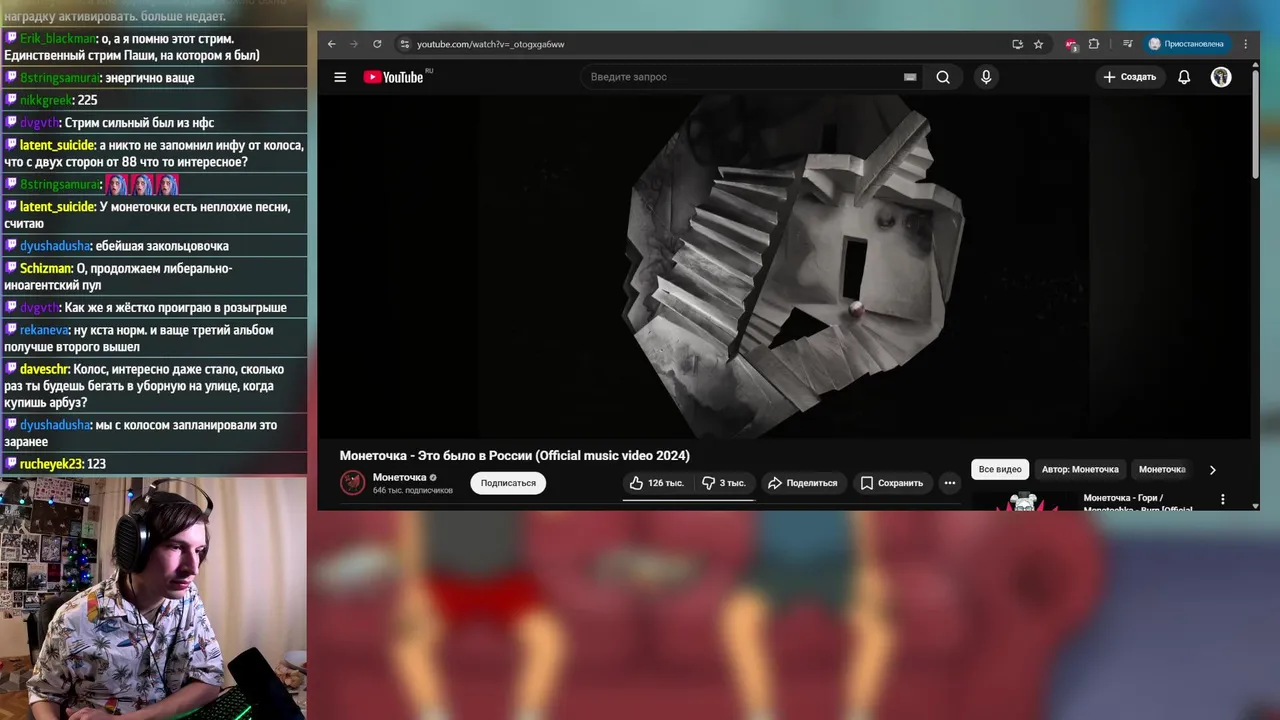Viewport: 1280px width, 720px height.
Task: Open the YouTube hamburger guide menu
Action: tap(340, 77)
